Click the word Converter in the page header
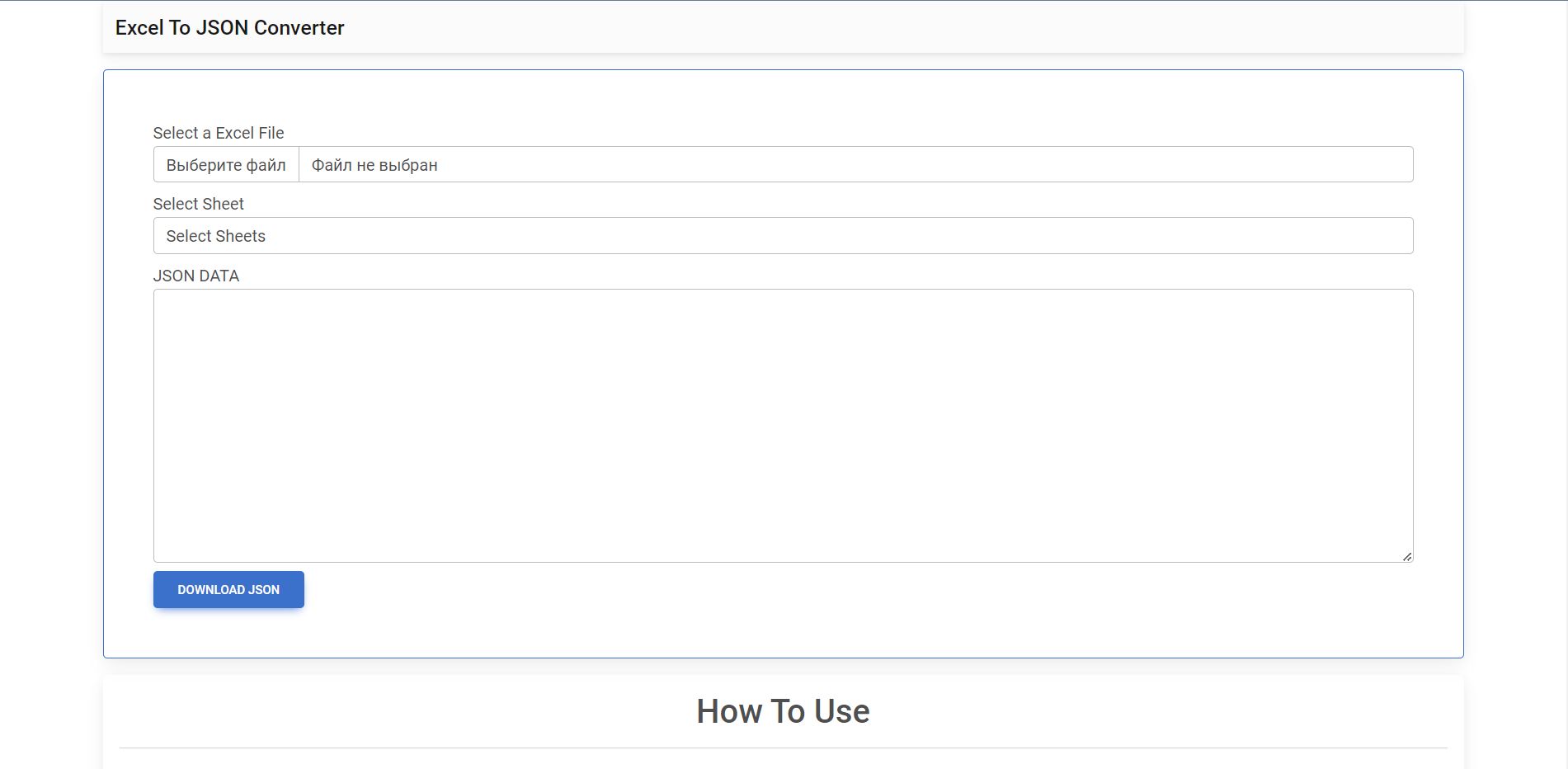Screen dimensions: 1568x769 coord(299,28)
